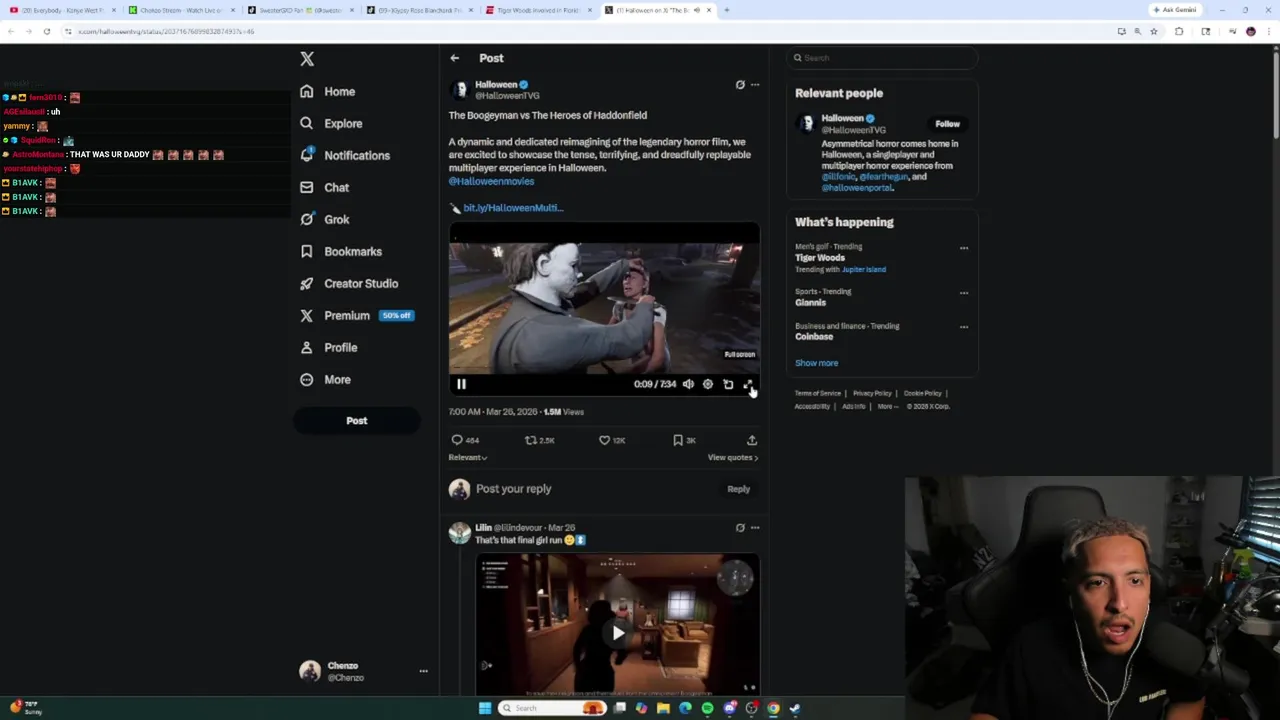Open three-dot menu on Lilin's reply
The width and height of the screenshot is (1280, 720).
pyautogui.click(x=755, y=528)
